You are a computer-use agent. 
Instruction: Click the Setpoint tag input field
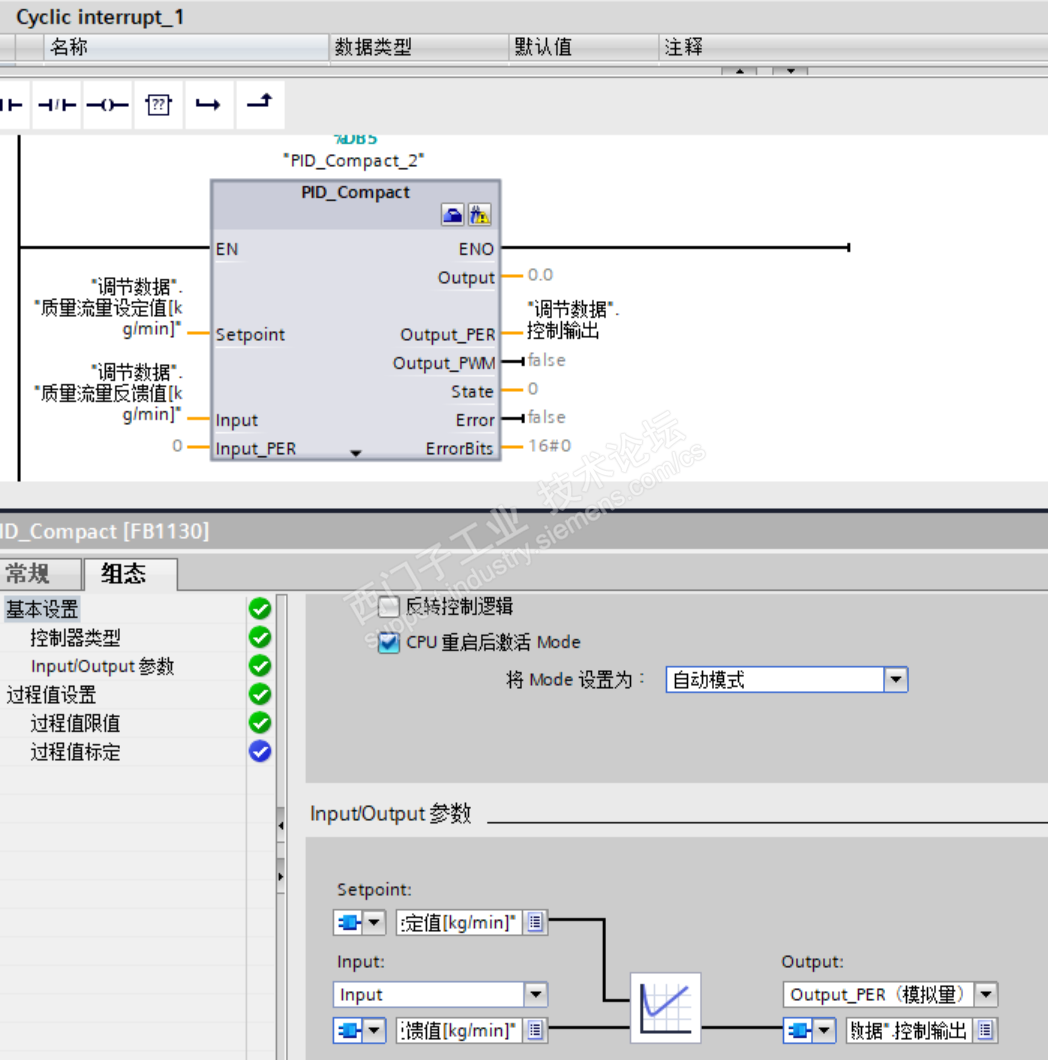click(458, 922)
